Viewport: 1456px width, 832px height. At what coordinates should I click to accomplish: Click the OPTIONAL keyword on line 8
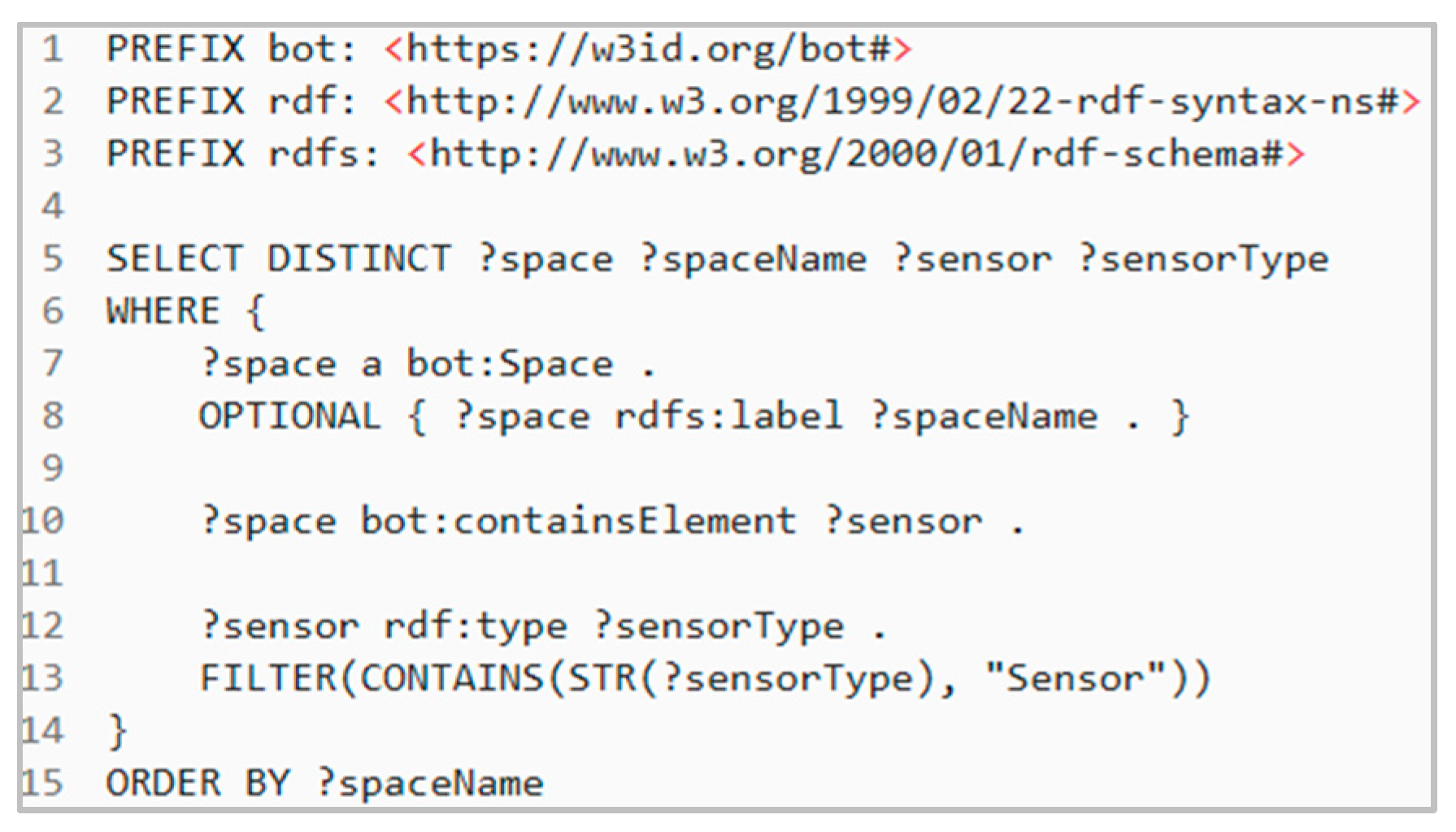click(x=290, y=416)
